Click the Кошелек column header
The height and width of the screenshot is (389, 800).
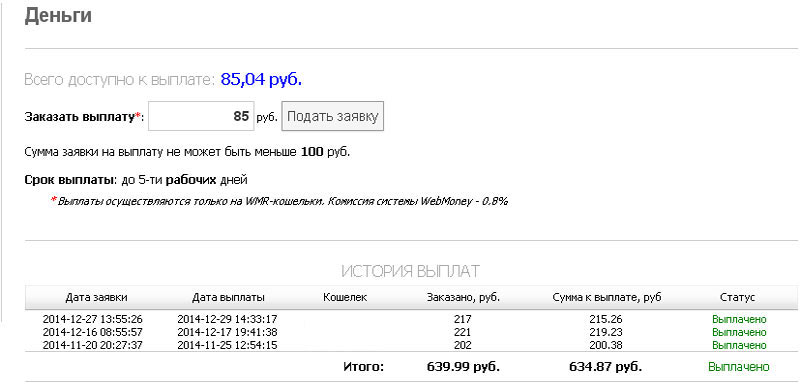pyautogui.click(x=345, y=297)
